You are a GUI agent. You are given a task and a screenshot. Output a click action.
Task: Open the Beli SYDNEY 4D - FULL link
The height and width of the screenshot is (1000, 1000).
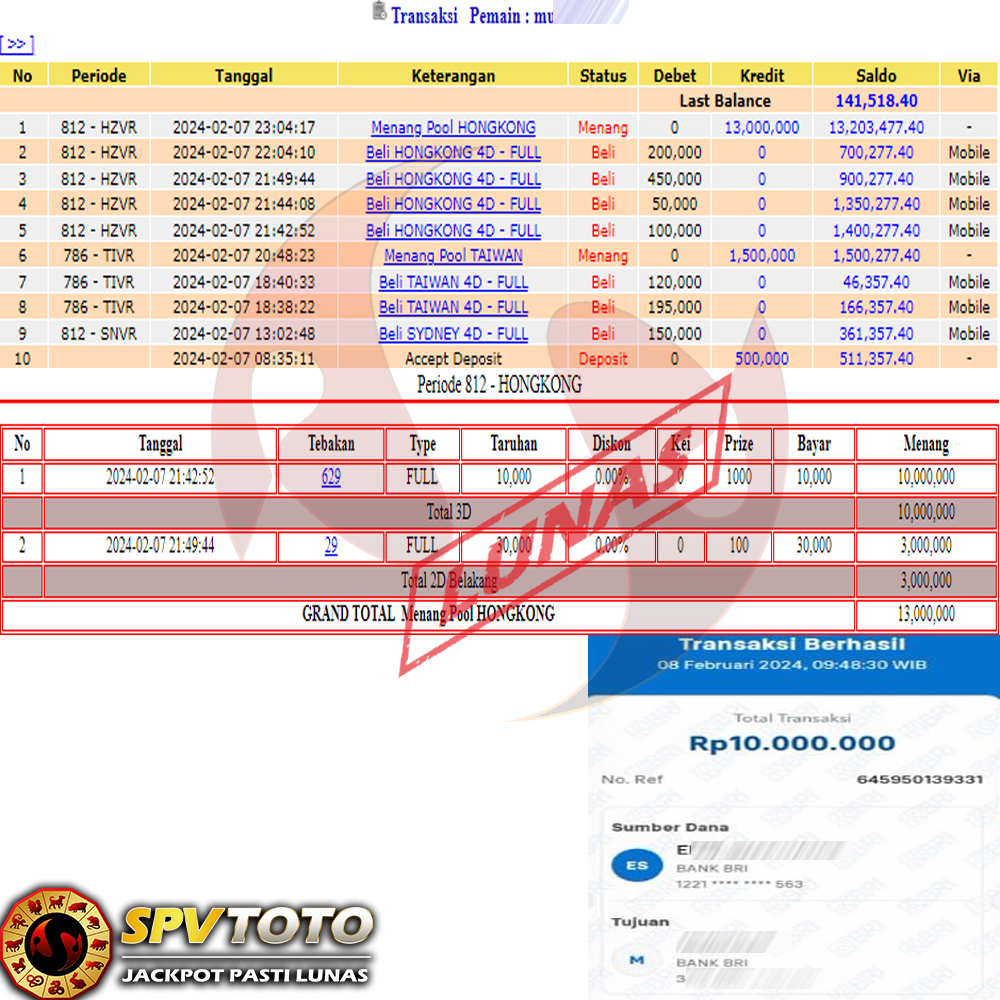click(x=453, y=334)
